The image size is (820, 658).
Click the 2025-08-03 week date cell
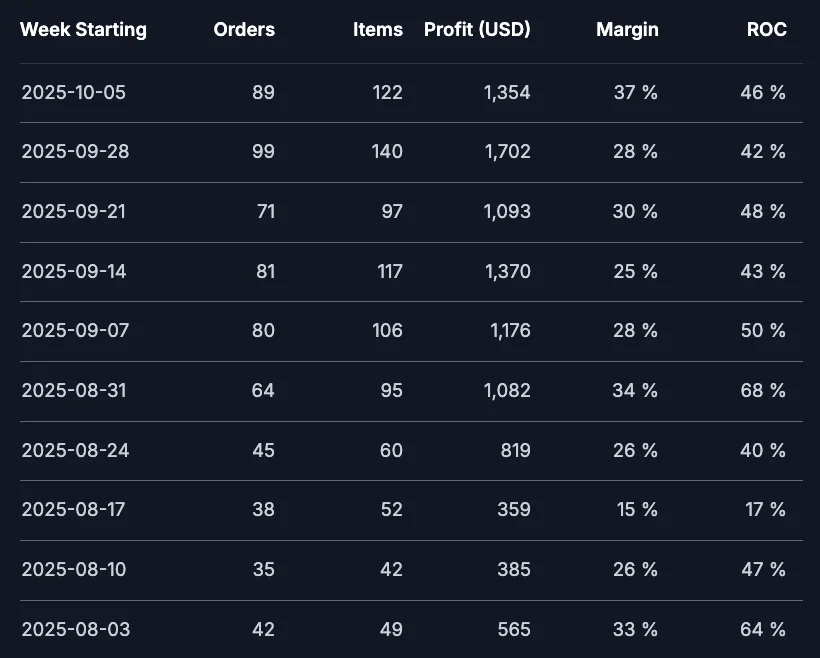coord(74,630)
